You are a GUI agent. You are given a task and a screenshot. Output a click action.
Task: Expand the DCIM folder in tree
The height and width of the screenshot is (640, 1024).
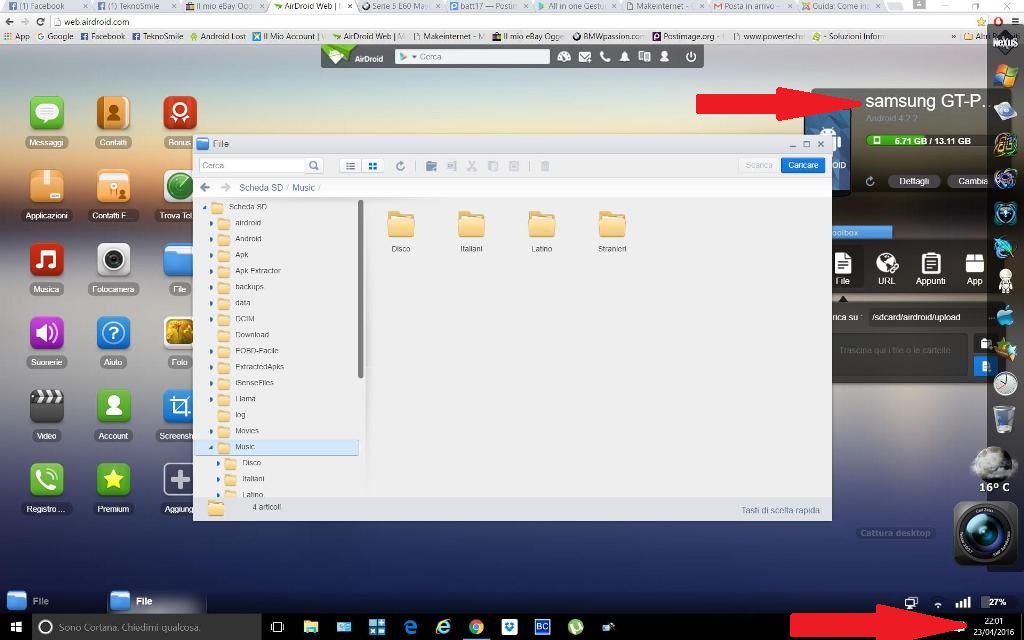tap(211, 319)
